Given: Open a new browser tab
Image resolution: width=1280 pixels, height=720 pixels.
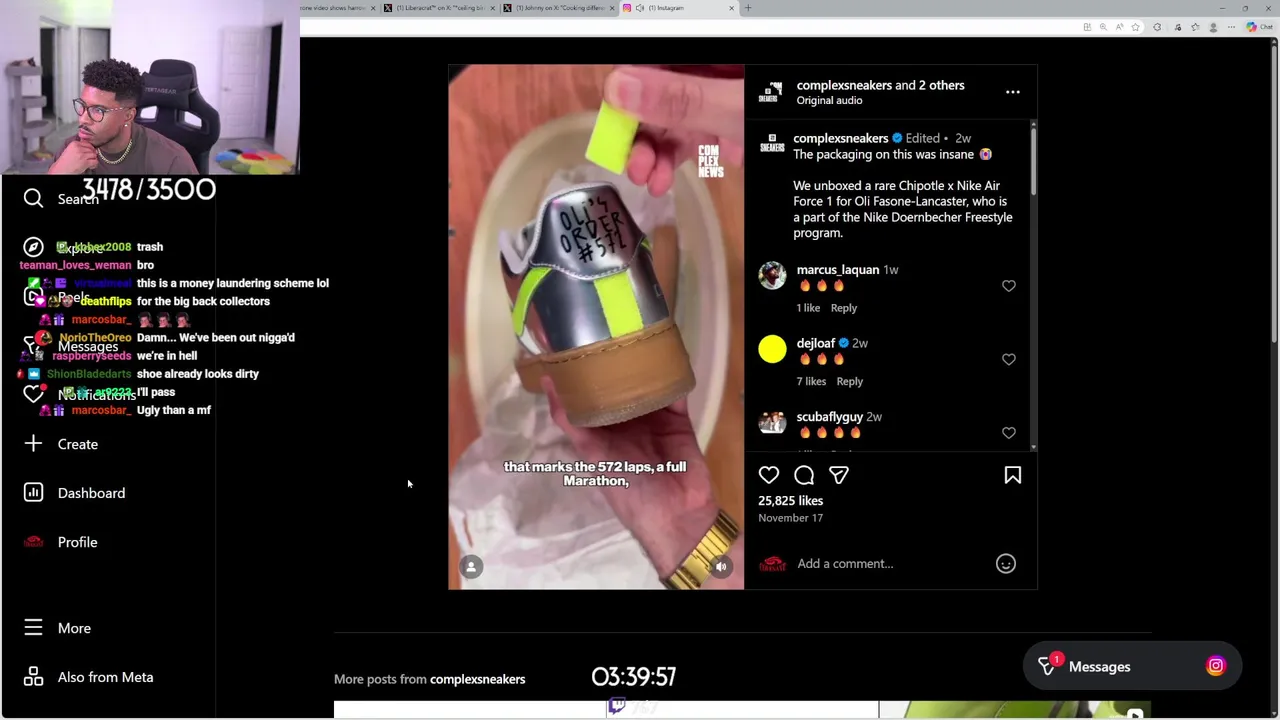Looking at the screenshot, I should [x=748, y=8].
